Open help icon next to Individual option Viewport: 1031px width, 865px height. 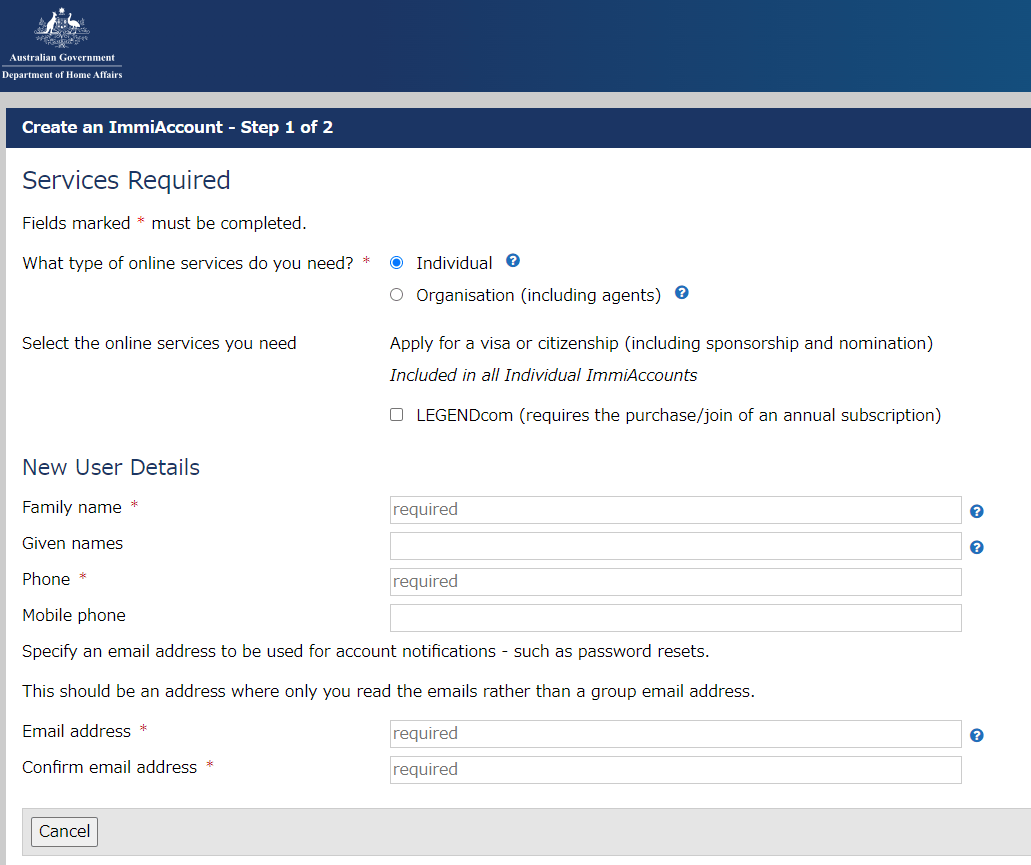(x=513, y=261)
